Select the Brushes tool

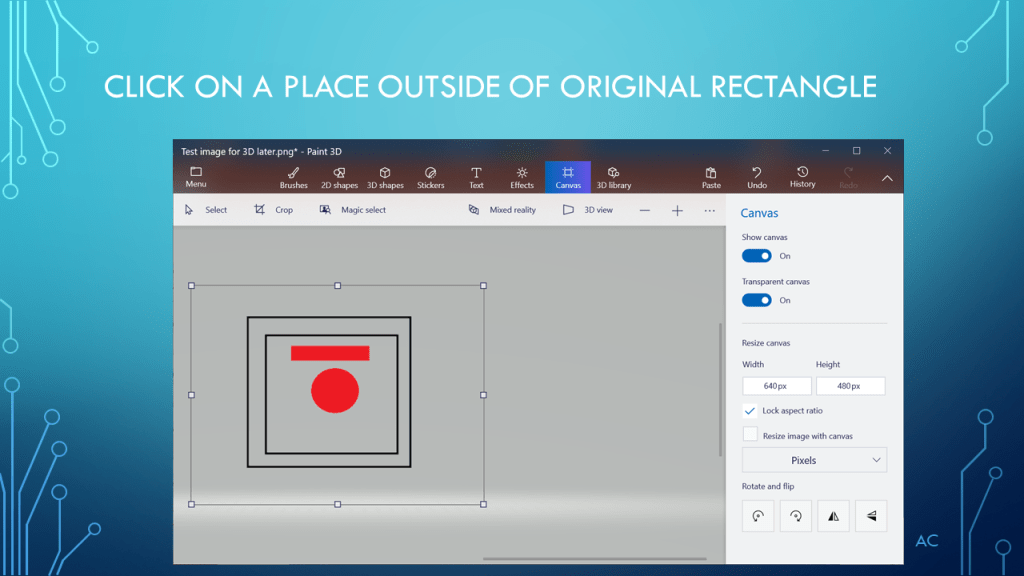tap(293, 177)
